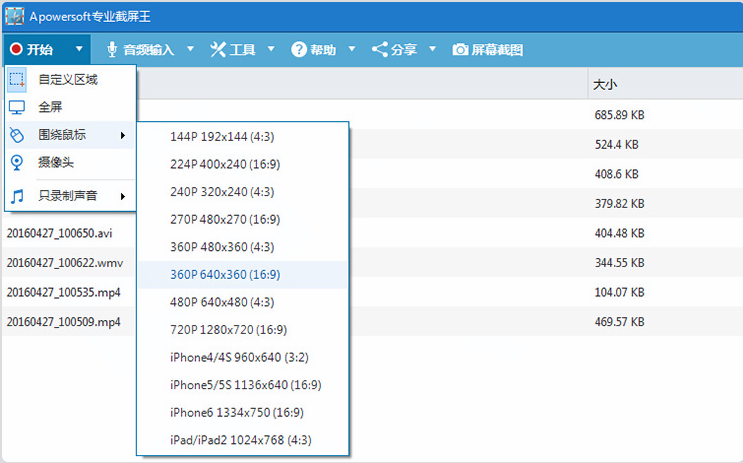Viewport: 743px width, 463px height.
Task: Click the webcam icon
Action: pos(17,163)
